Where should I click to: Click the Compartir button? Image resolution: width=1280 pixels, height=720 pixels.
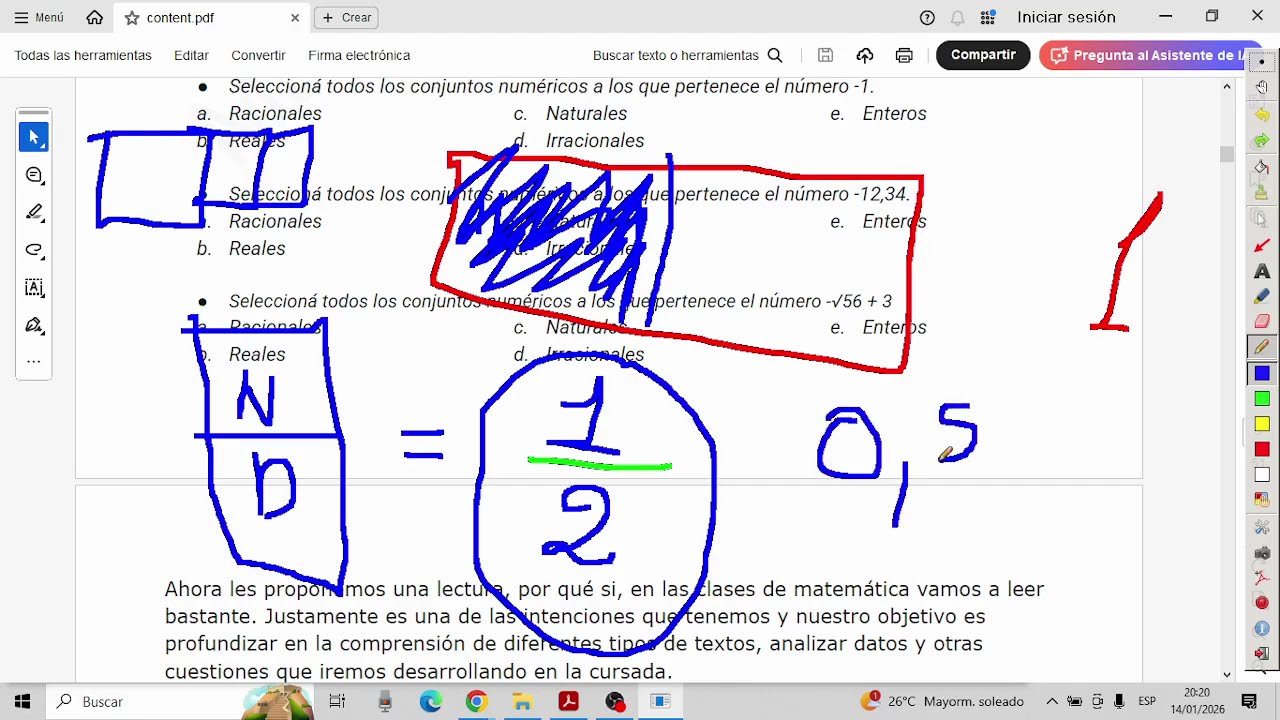(983, 55)
